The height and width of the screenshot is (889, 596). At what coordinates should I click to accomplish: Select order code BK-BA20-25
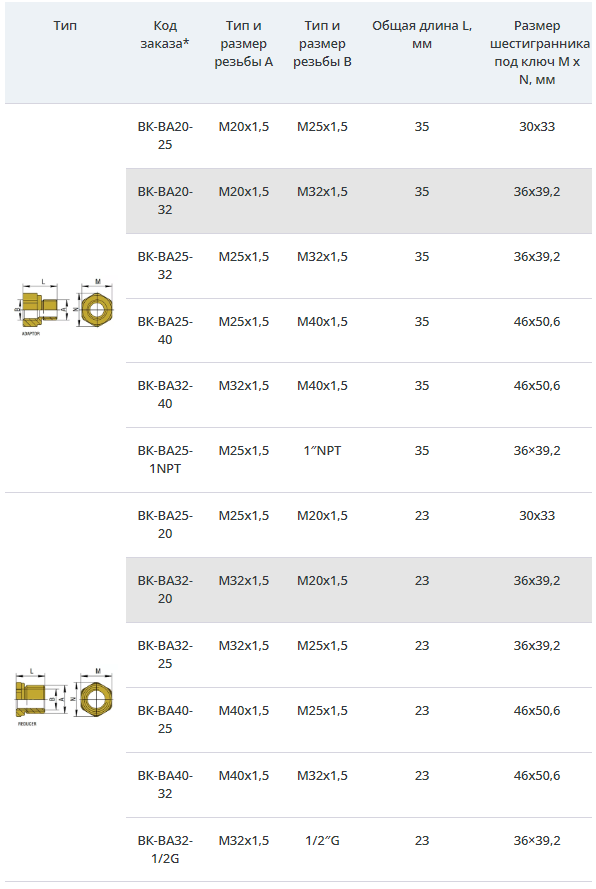point(165,136)
